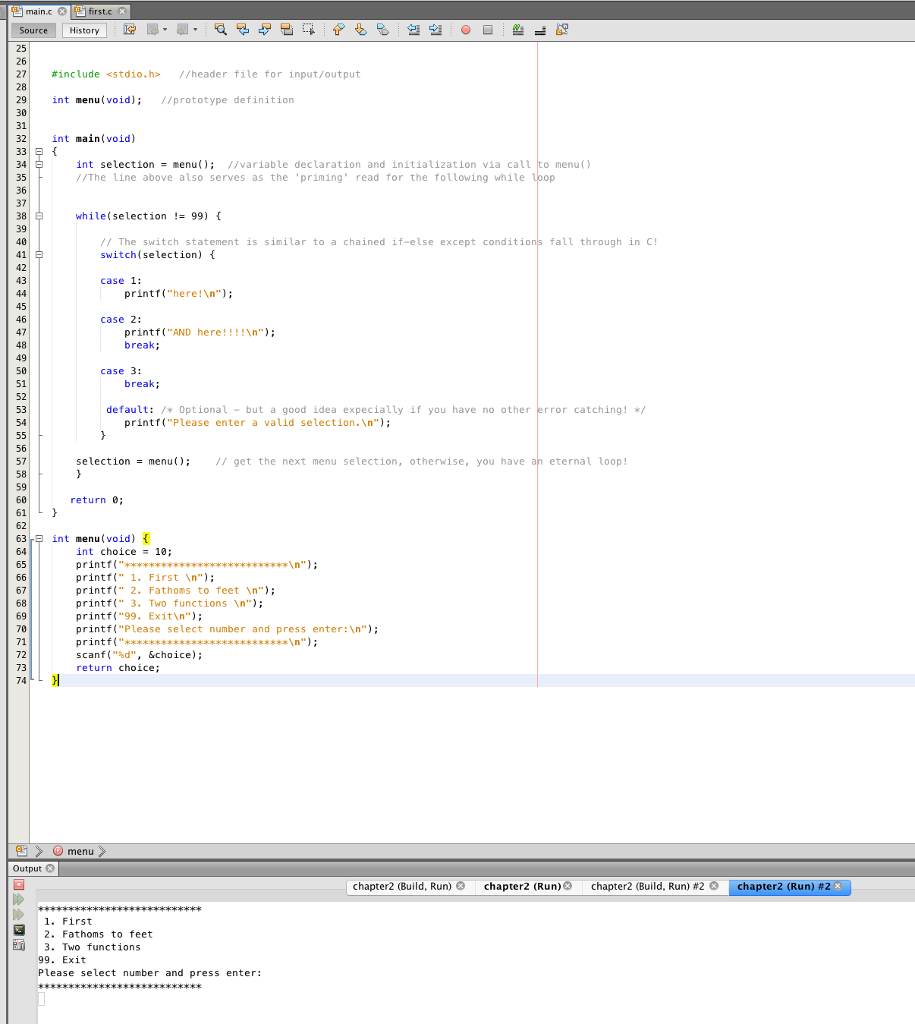915x1024 pixels.
Task: Close chapter2 (Run) output tab
Action: coord(568,886)
